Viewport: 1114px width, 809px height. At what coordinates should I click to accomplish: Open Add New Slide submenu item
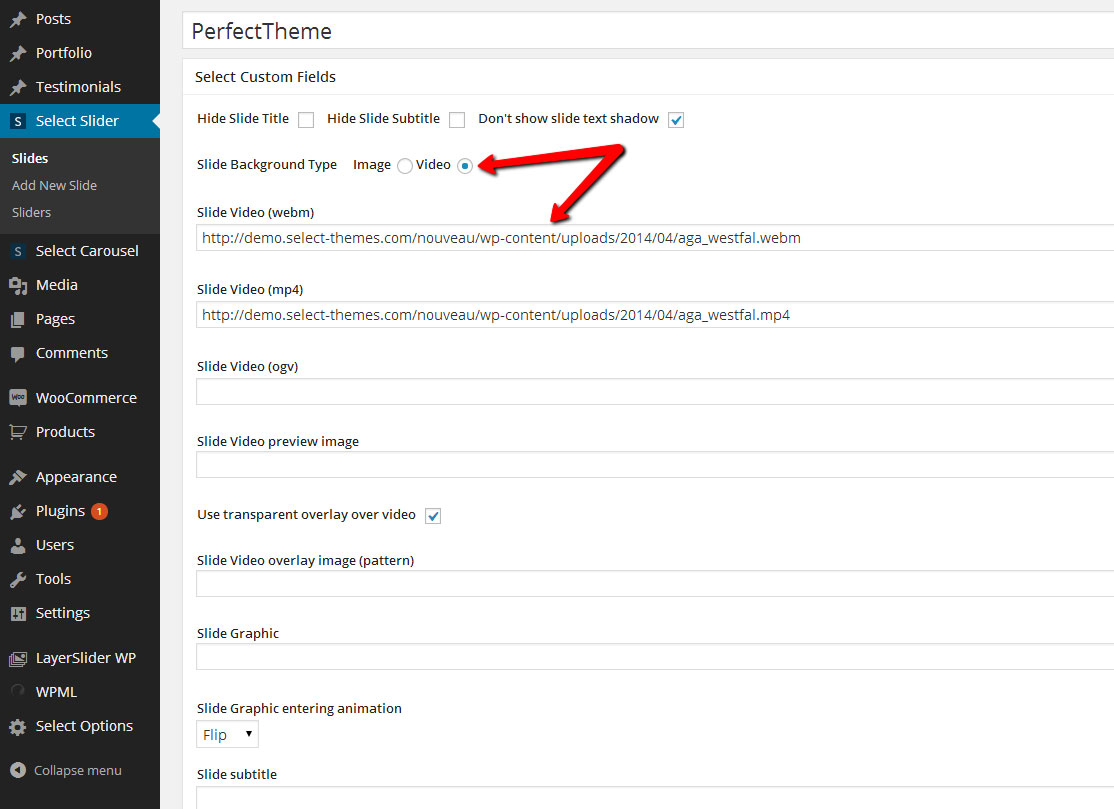pos(54,185)
